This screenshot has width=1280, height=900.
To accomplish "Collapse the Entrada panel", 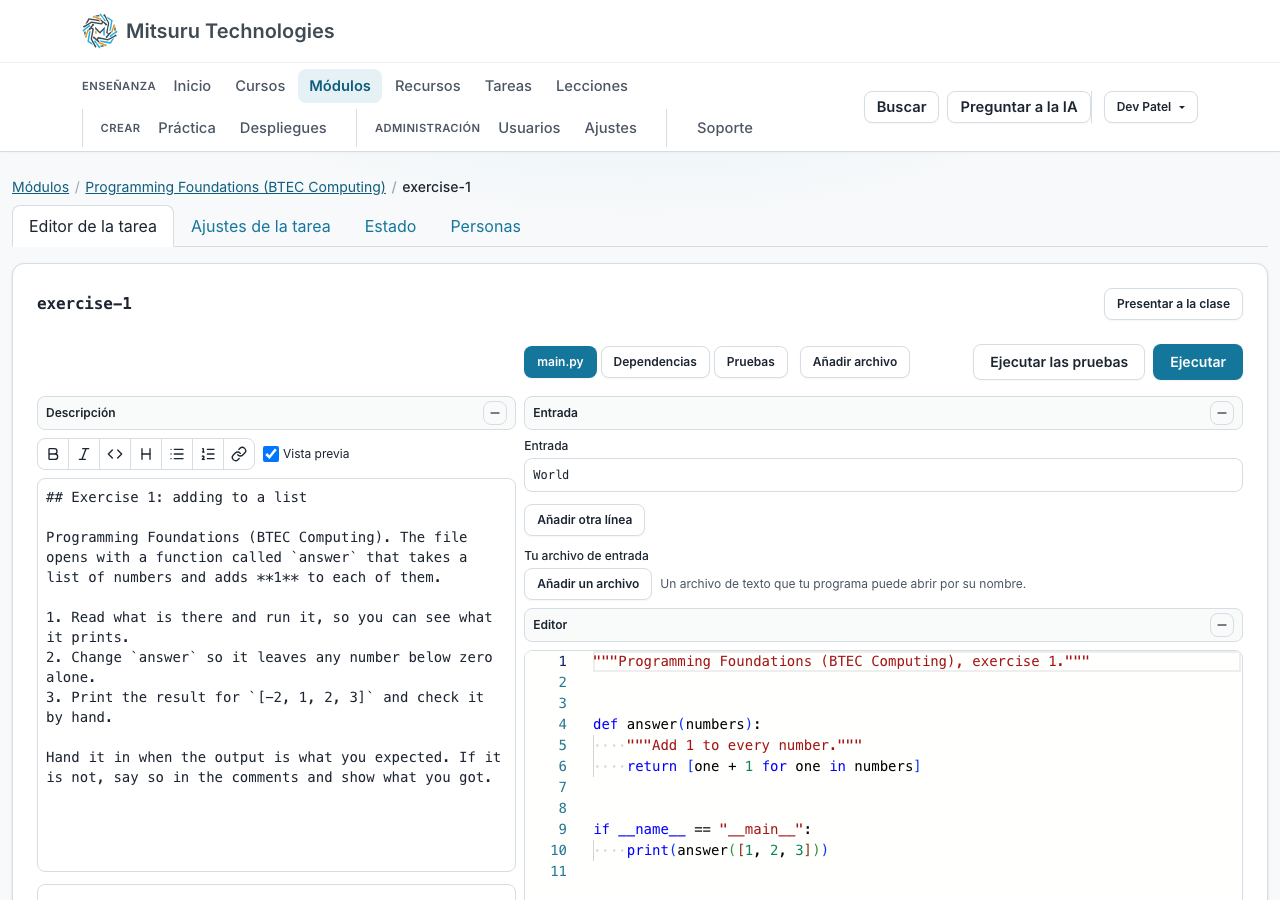I will click(x=1222, y=413).
